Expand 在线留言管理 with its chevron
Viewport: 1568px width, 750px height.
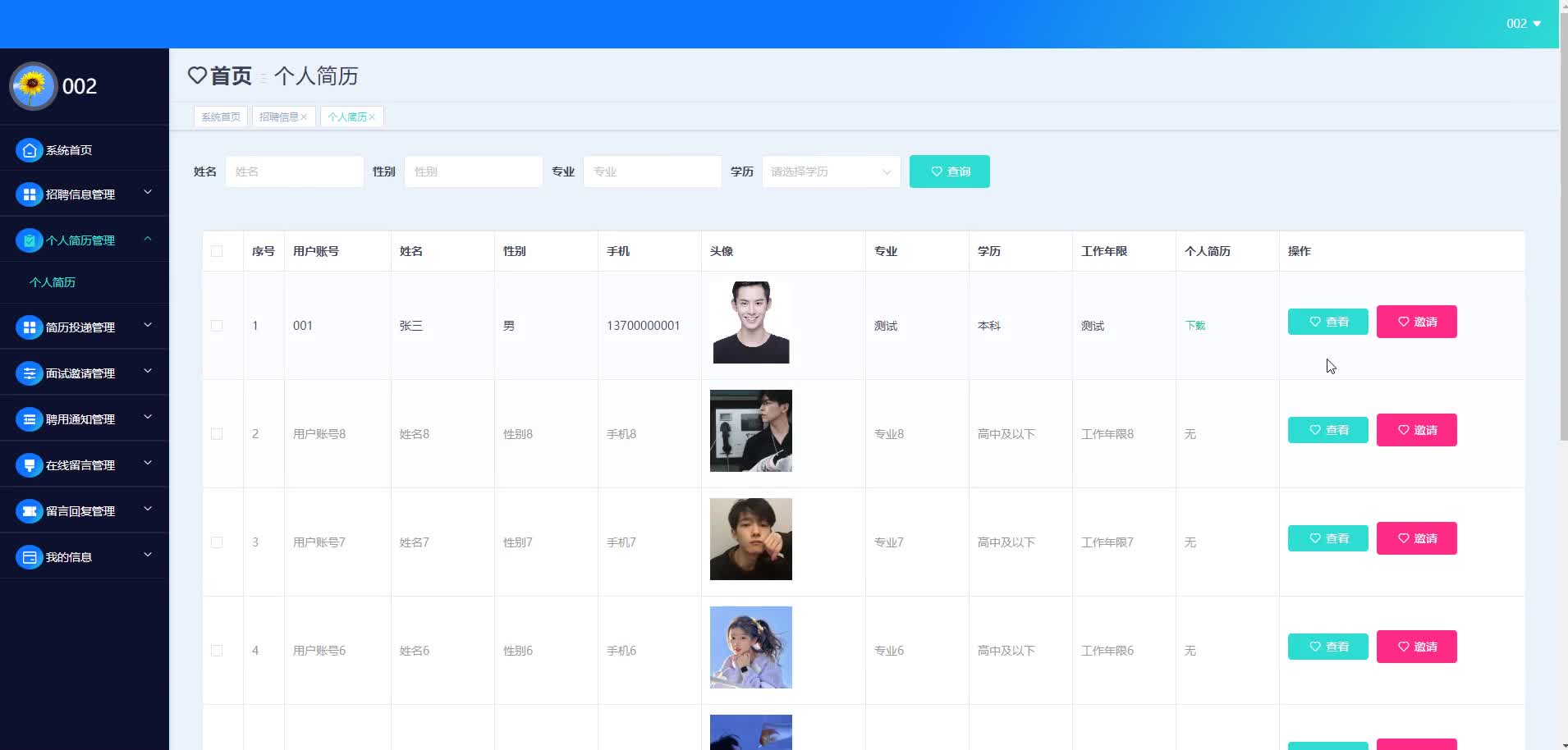point(148,463)
